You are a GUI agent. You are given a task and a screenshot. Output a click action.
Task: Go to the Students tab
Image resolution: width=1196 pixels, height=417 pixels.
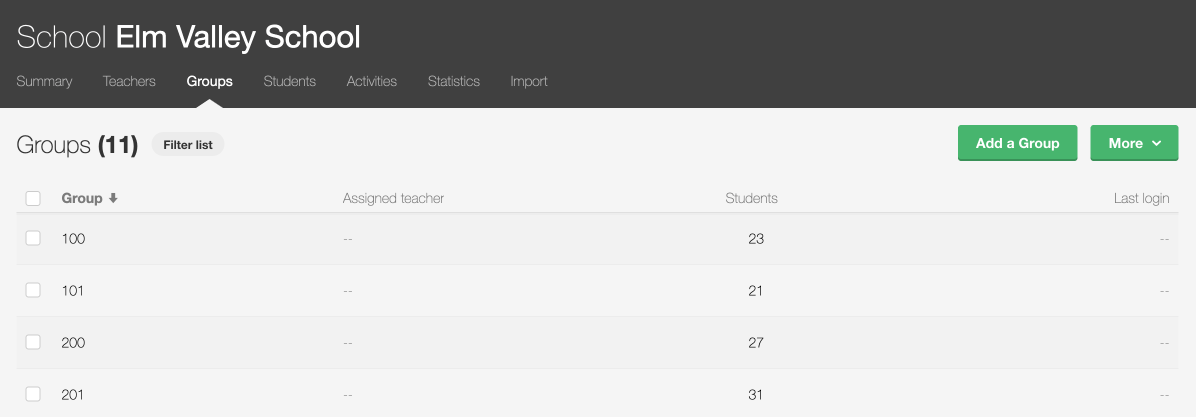pyautogui.click(x=289, y=81)
